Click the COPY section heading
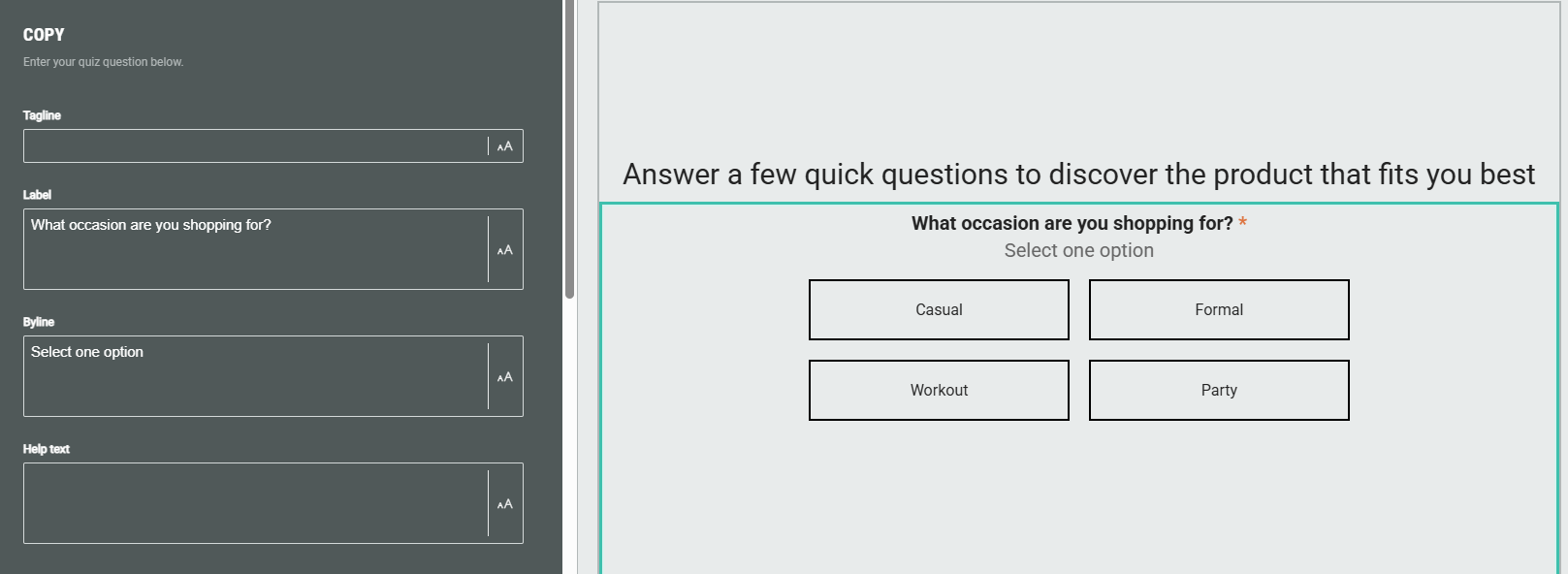Image resolution: width=1568 pixels, height=574 pixels. tap(44, 35)
